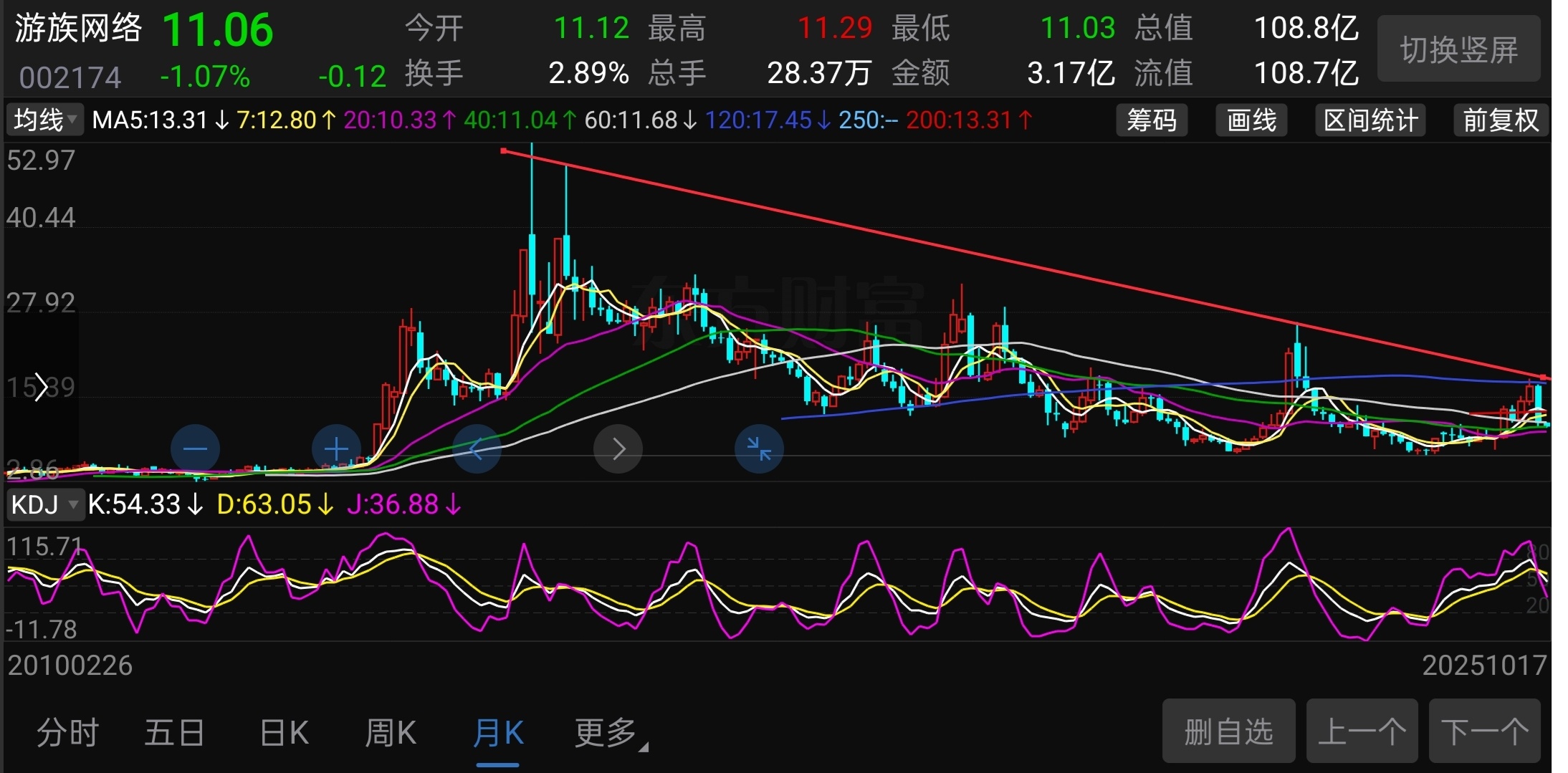1568x773 pixels.
Task: Open the 均线 indicator dropdown
Action: point(46,120)
